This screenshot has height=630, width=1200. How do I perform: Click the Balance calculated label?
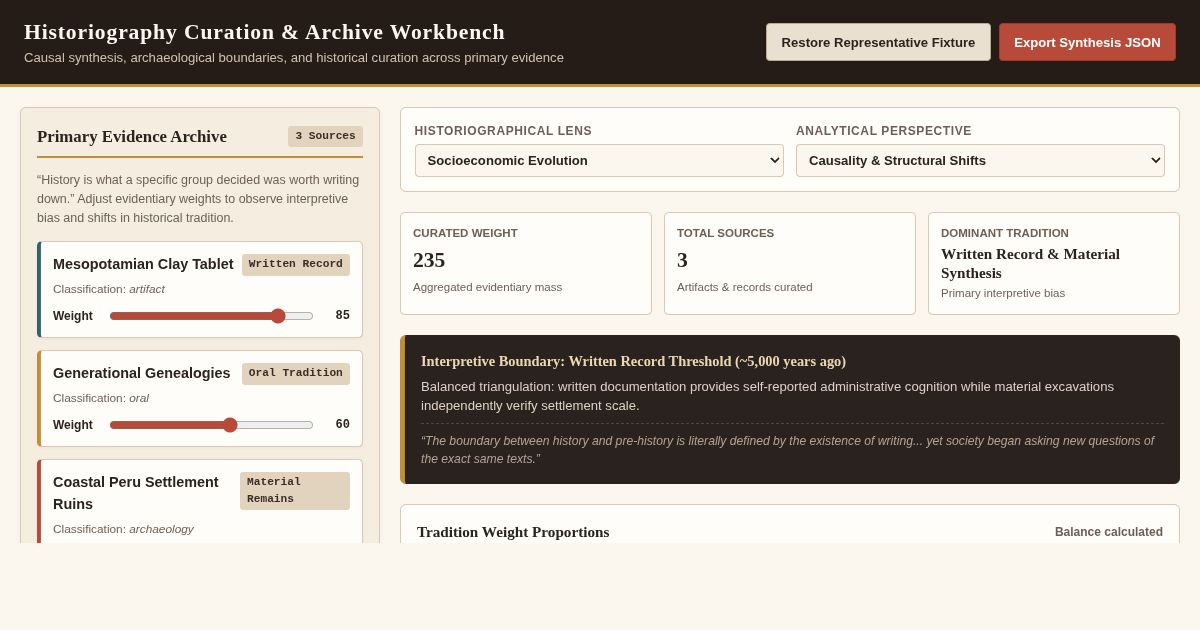1109,532
